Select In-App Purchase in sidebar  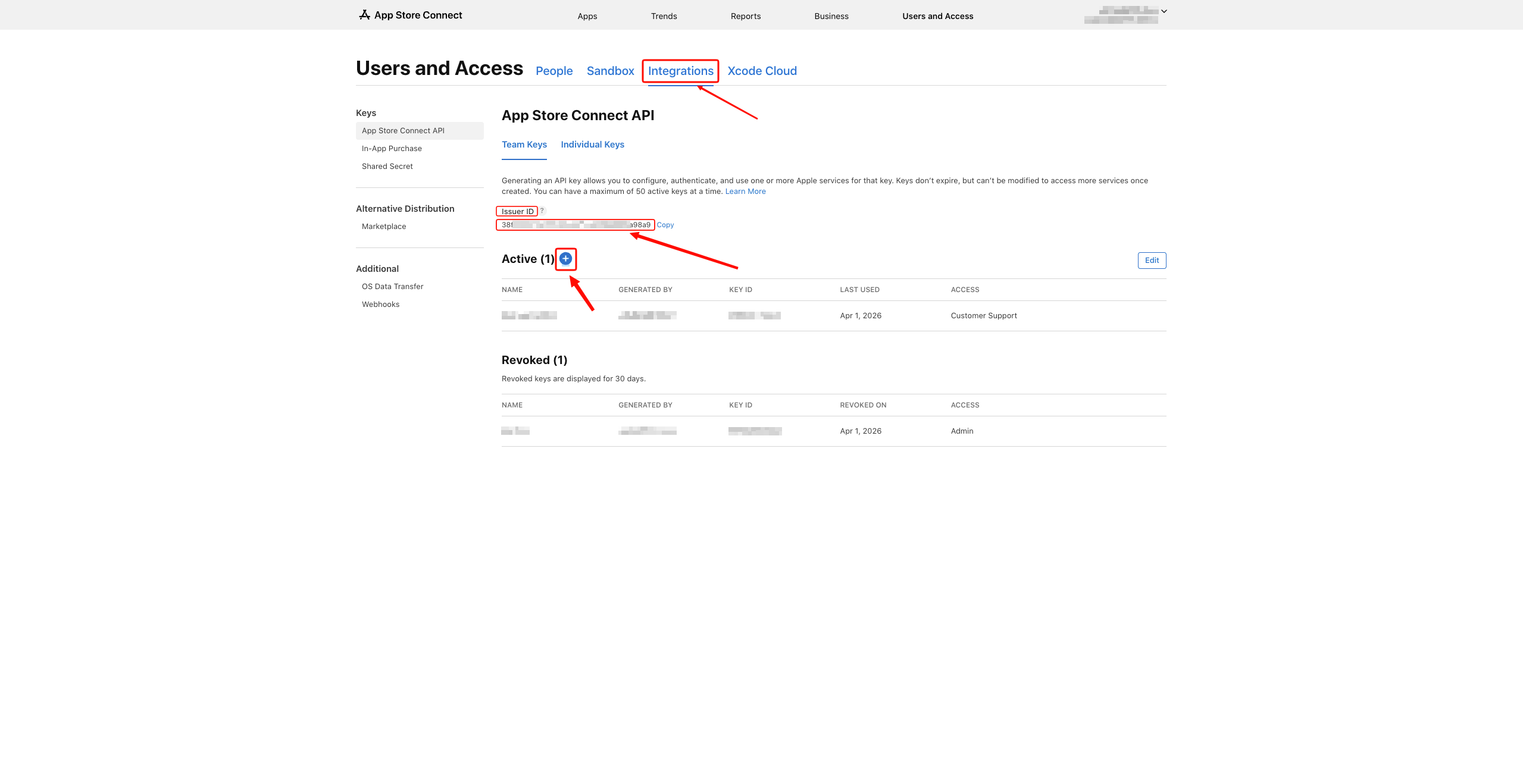click(392, 149)
